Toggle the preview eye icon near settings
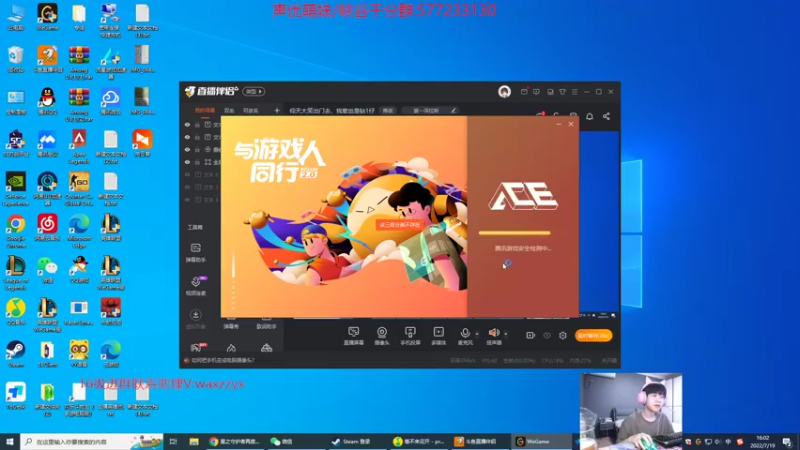This screenshot has width=800, height=450. pos(547,336)
